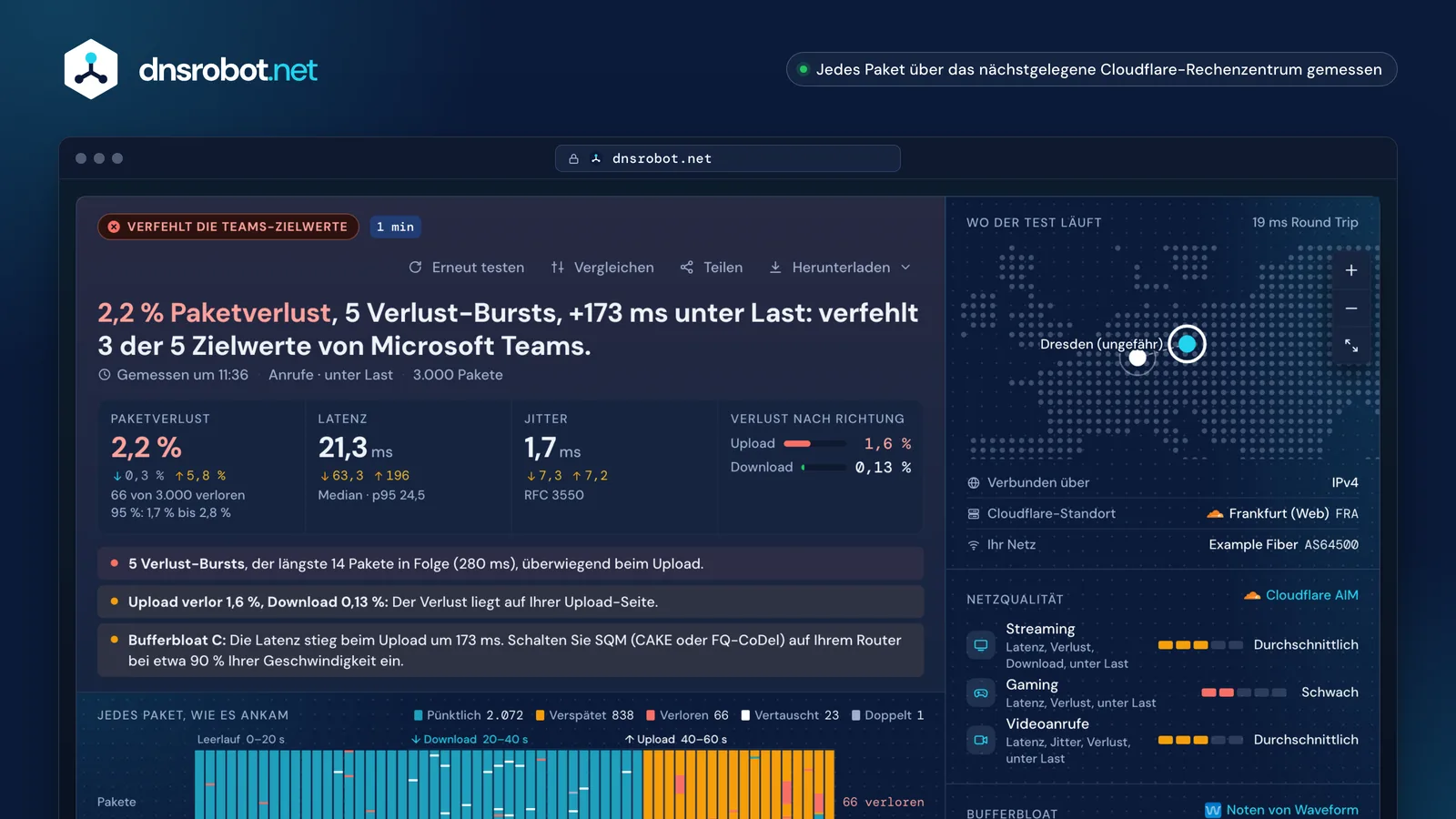This screenshot has height=819, width=1456.
Task: Click the clock icon beside Gemessen um
Action: [105, 375]
